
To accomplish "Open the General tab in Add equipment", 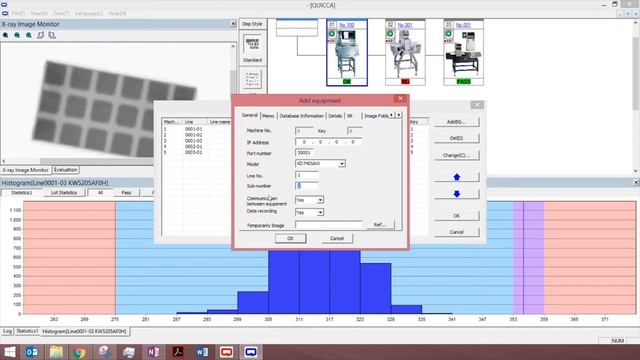I will [x=249, y=116].
